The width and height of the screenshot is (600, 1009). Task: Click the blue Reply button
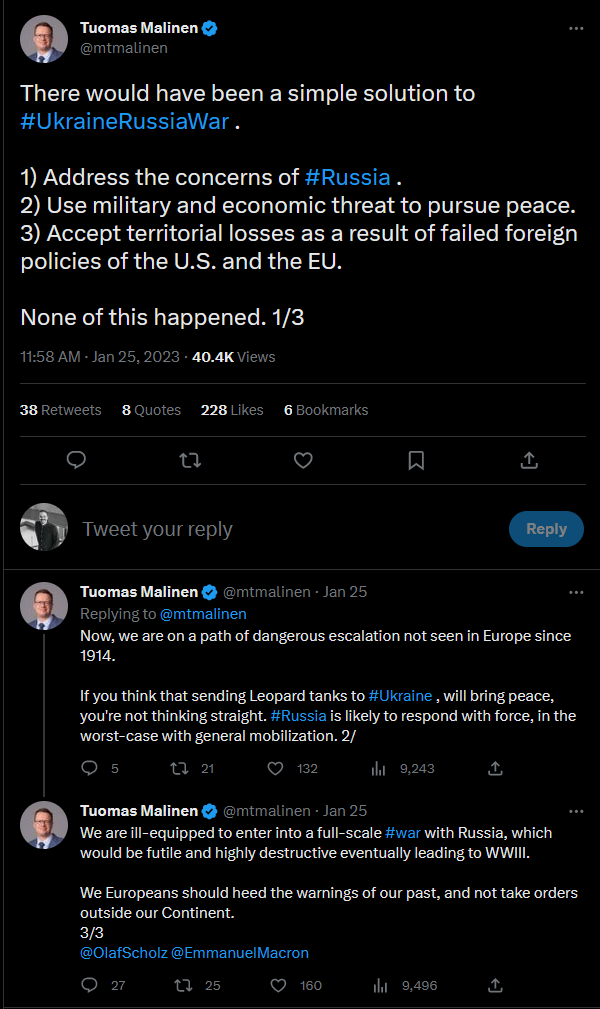[547, 529]
